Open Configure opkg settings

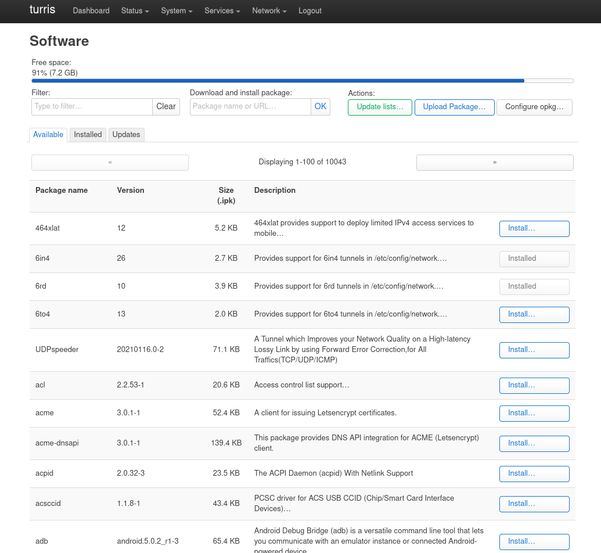coord(536,106)
